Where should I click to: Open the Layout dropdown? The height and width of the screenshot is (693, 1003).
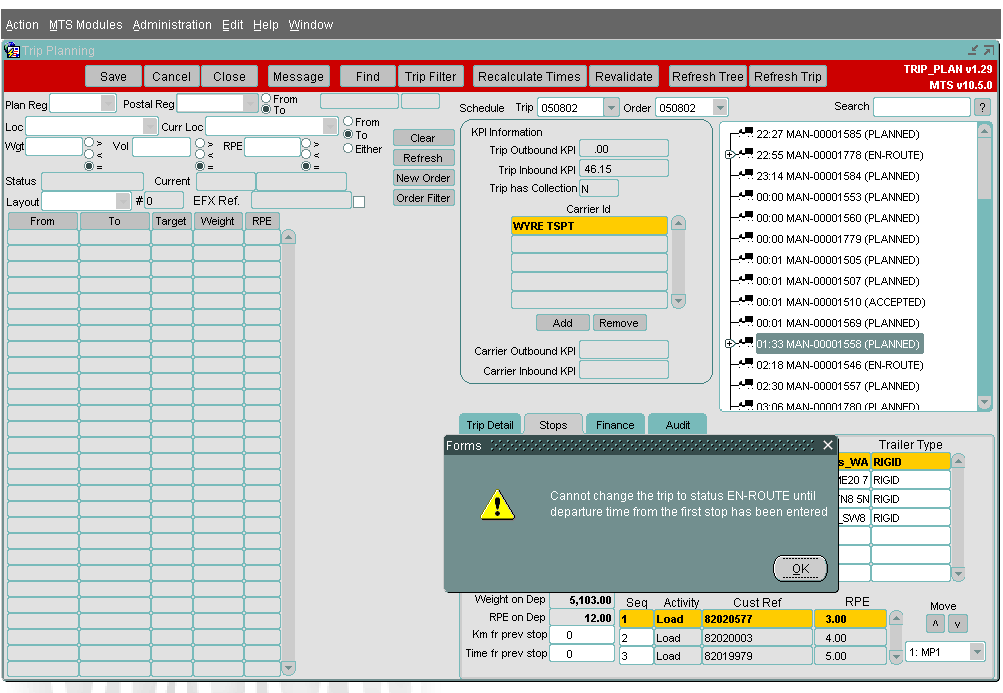tap(123, 201)
